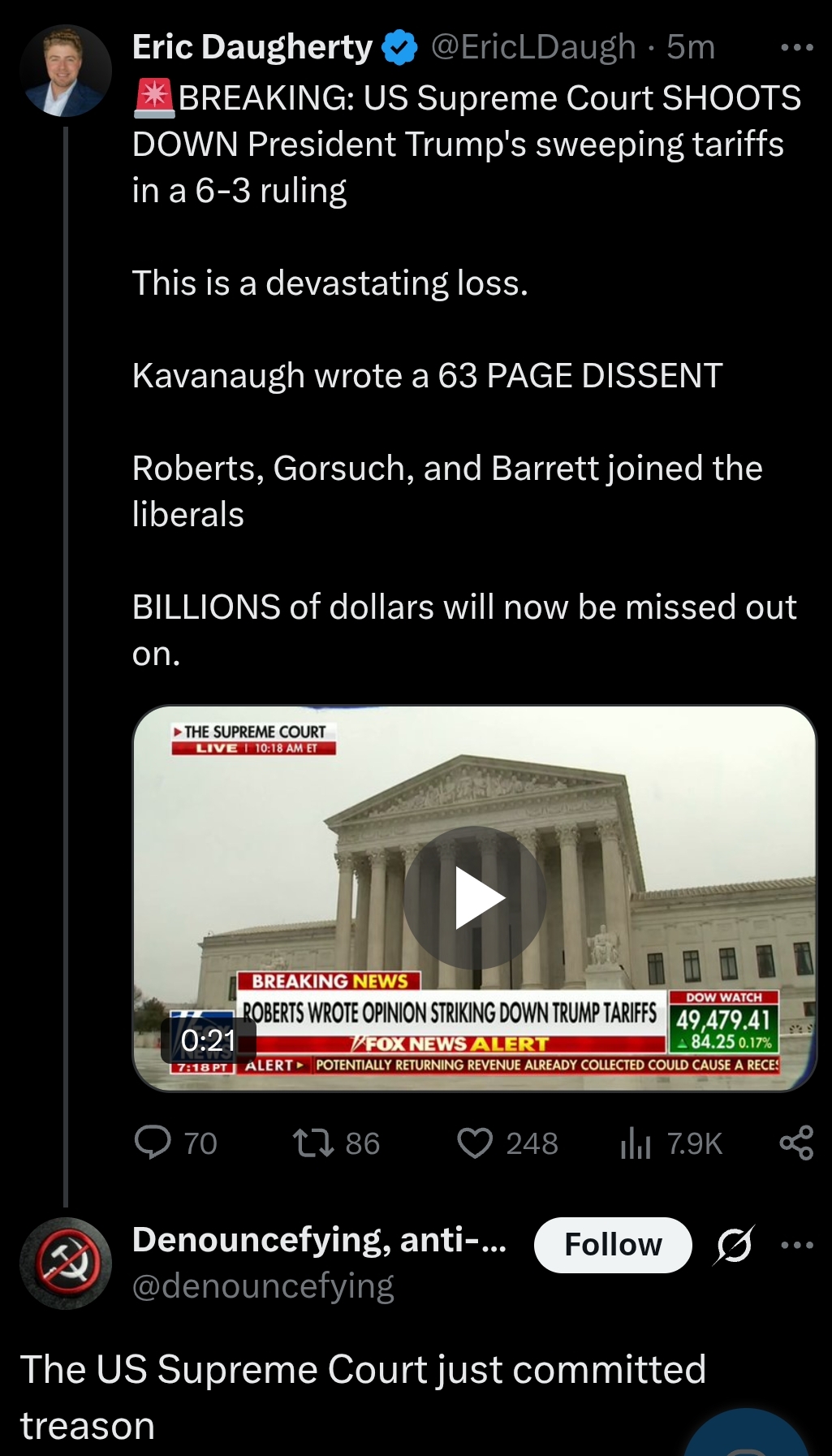Expand more options on the denouncefying reply
The image size is (832, 1456).
(796, 1244)
